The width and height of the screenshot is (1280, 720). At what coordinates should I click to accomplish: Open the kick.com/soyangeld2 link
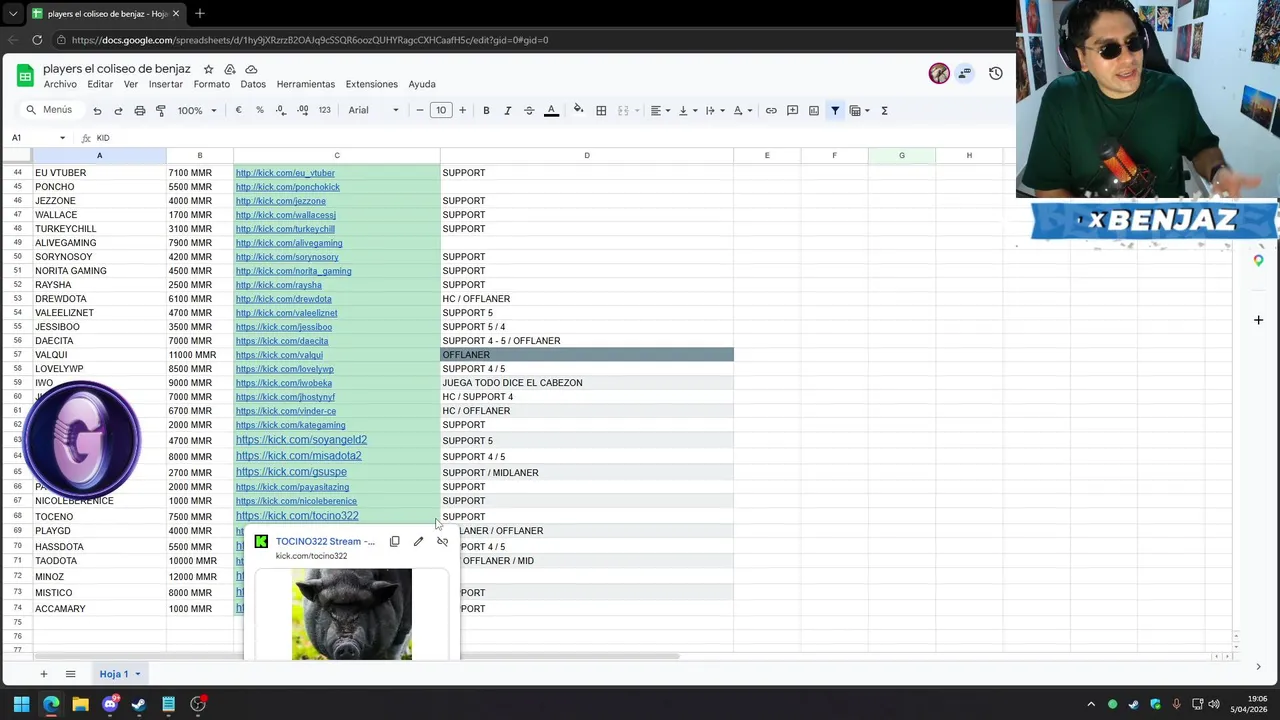[x=301, y=440]
